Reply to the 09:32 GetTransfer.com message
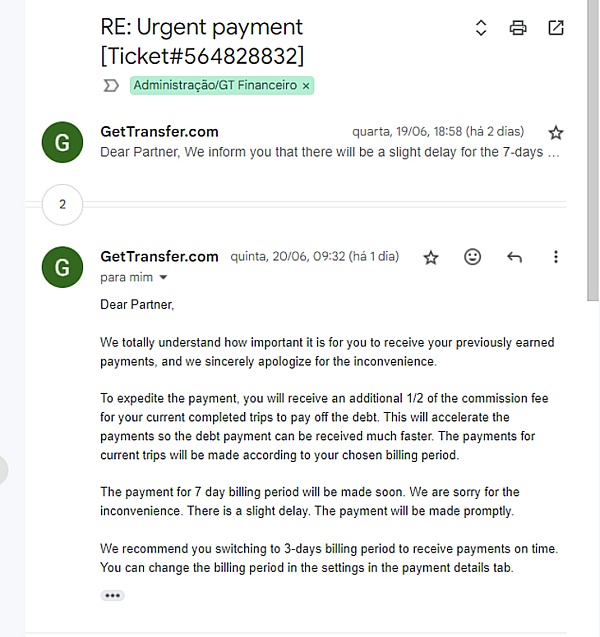This screenshot has height=637, width=600. pyautogui.click(x=514, y=257)
